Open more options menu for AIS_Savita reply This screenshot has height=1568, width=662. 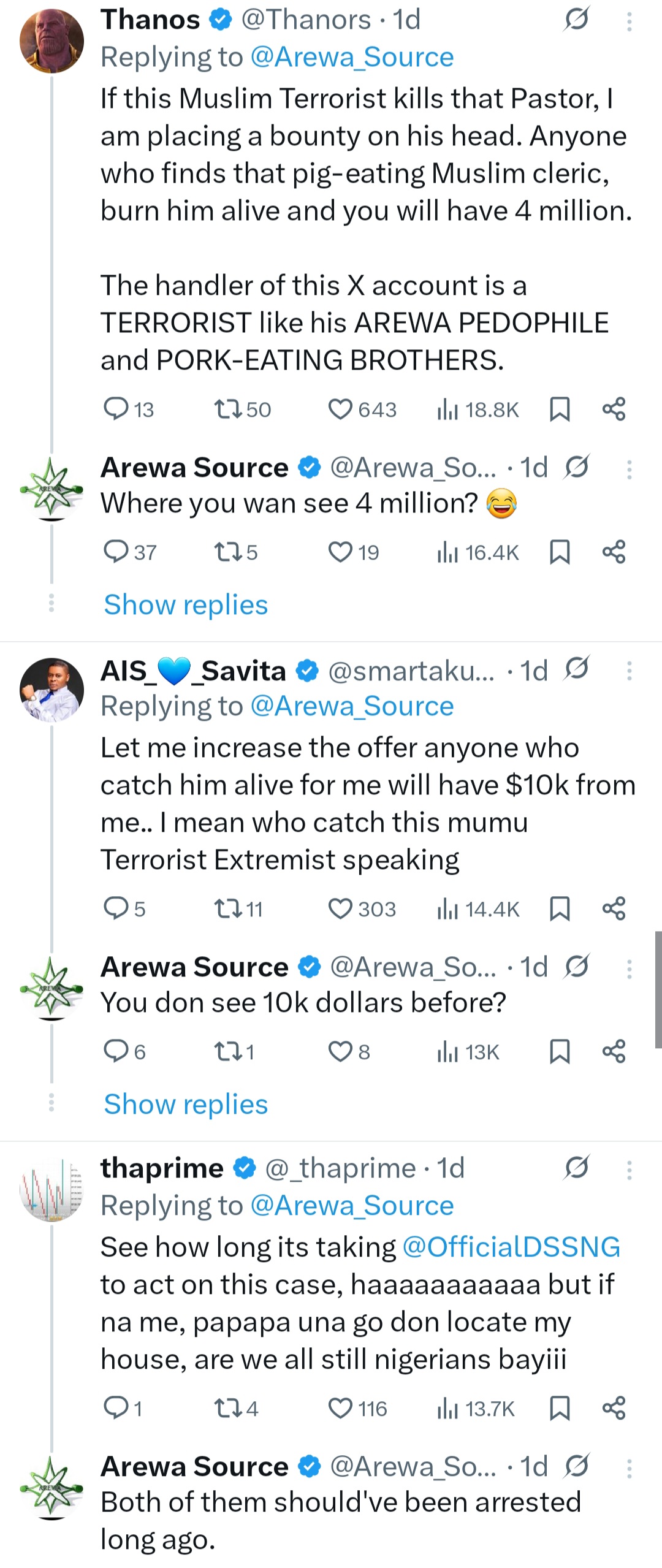[x=629, y=671]
